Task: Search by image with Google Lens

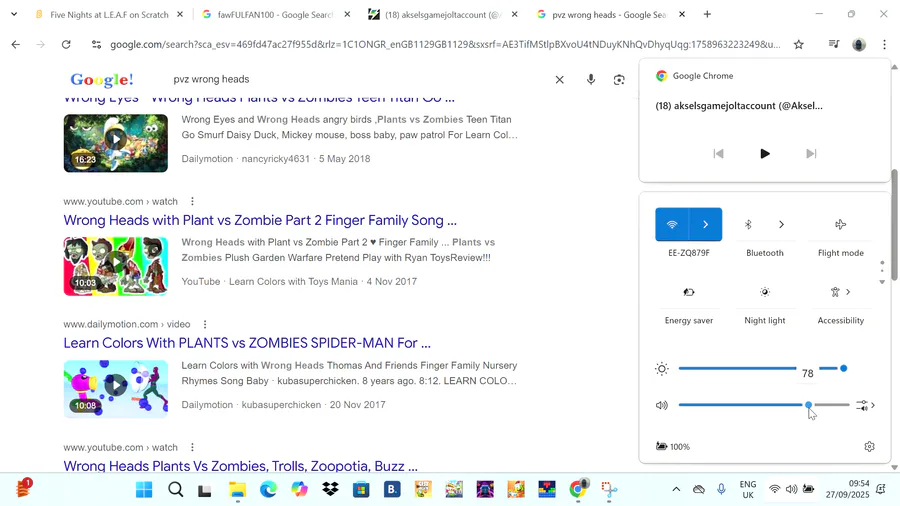Action: (x=619, y=80)
